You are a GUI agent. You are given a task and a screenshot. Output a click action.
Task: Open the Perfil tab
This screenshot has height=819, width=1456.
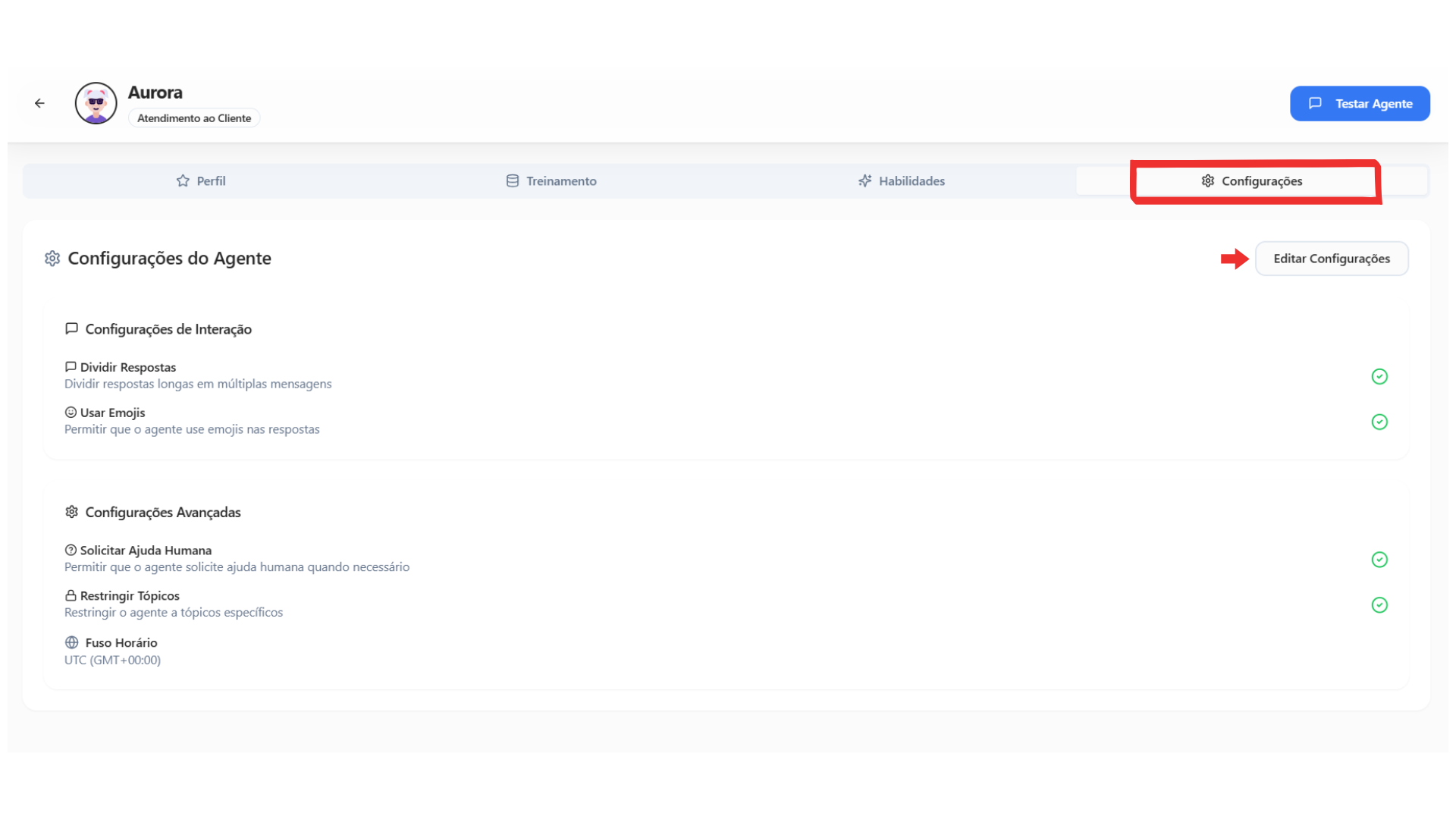201,181
